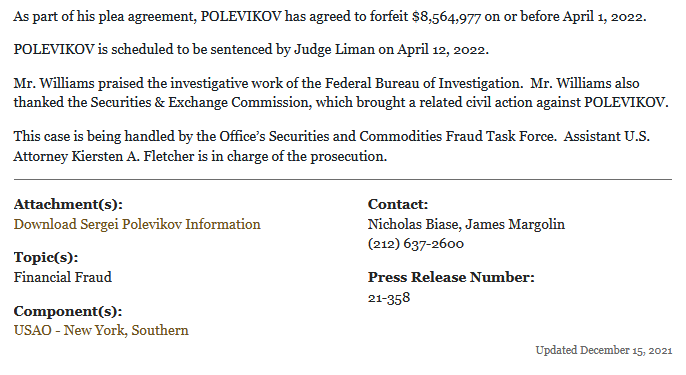
Task: Click the phone number (212) 637-2600
Action: click(x=416, y=244)
